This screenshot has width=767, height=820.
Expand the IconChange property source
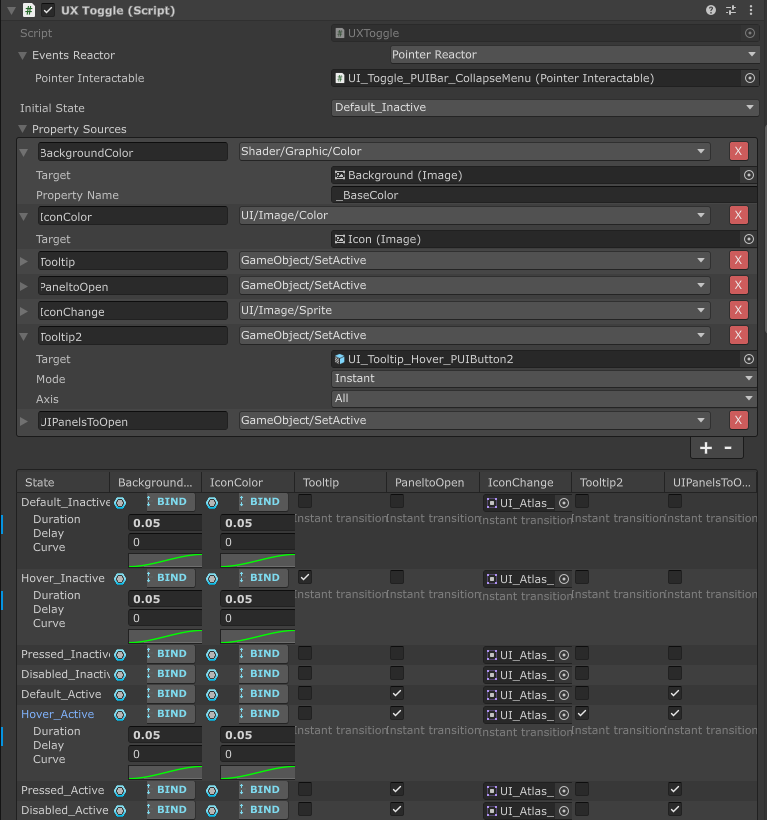pyautogui.click(x=24, y=311)
